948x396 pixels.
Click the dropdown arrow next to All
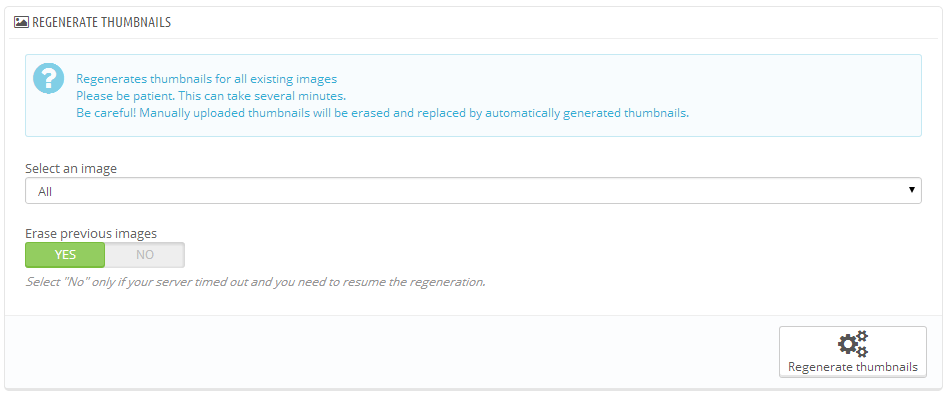click(911, 190)
